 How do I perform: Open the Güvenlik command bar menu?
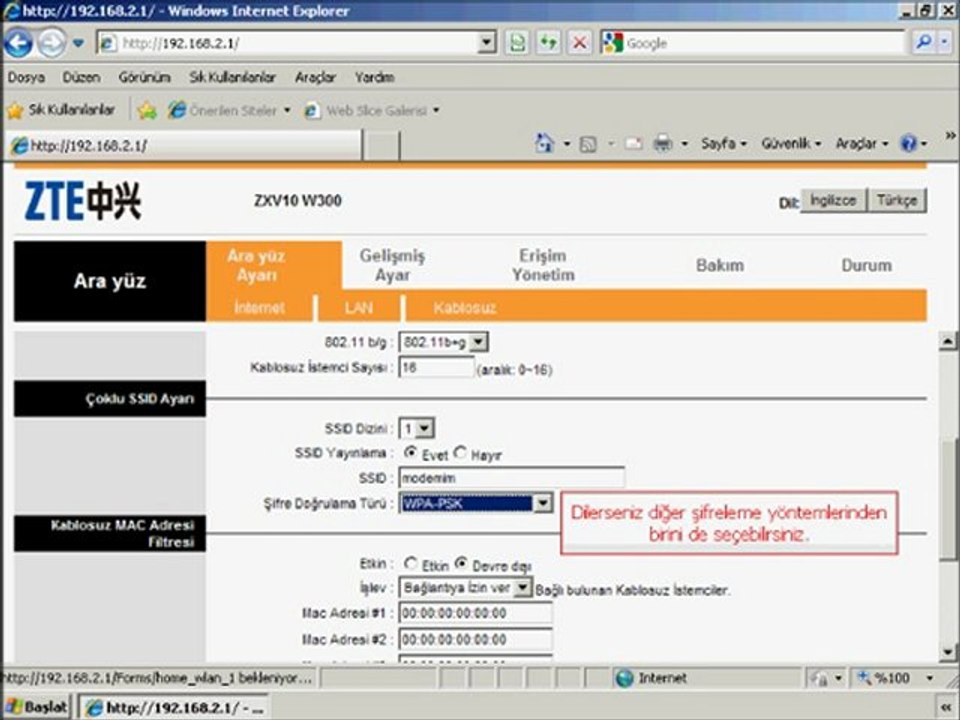791,144
